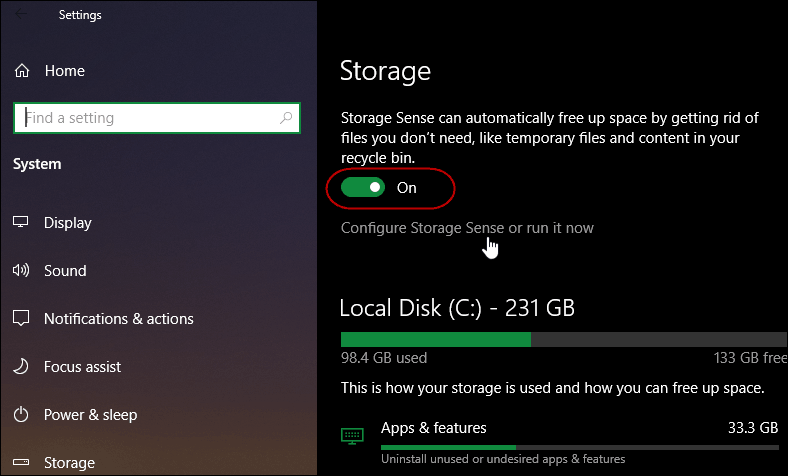Click the Home house icon
788x476 pixels.
pos(22,71)
